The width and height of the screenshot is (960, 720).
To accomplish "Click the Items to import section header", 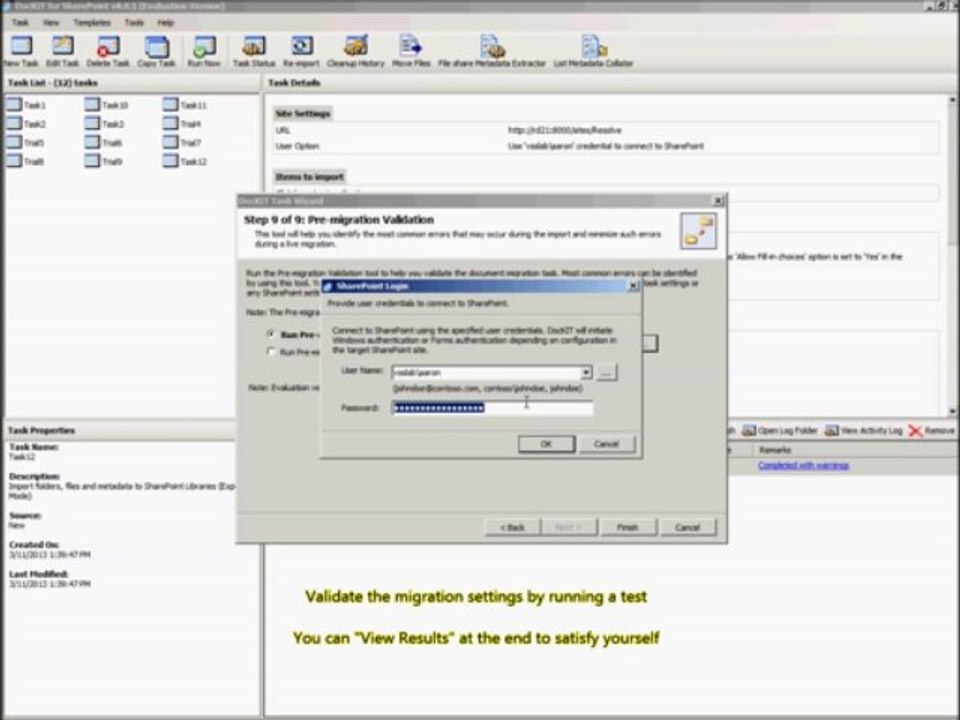I will [310, 177].
